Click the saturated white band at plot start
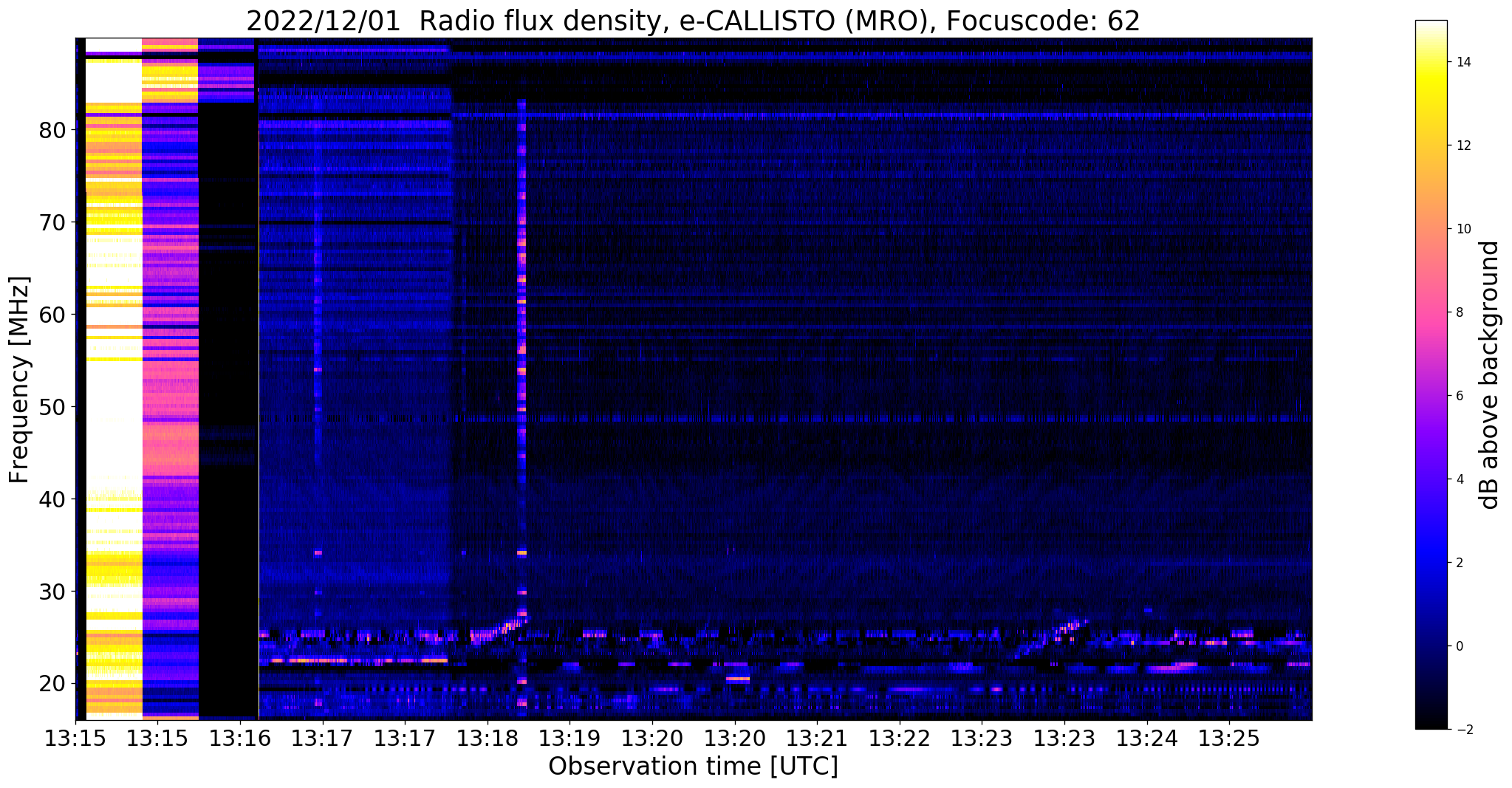This screenshot has height=788, width=1512. 114,378
